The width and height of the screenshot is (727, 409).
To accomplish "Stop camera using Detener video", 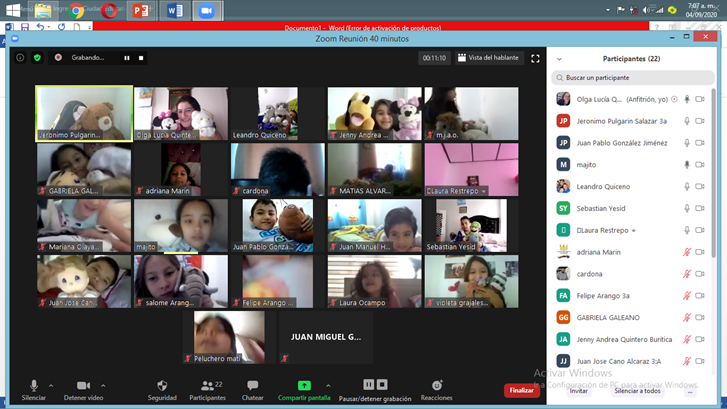I will [83, 387].
